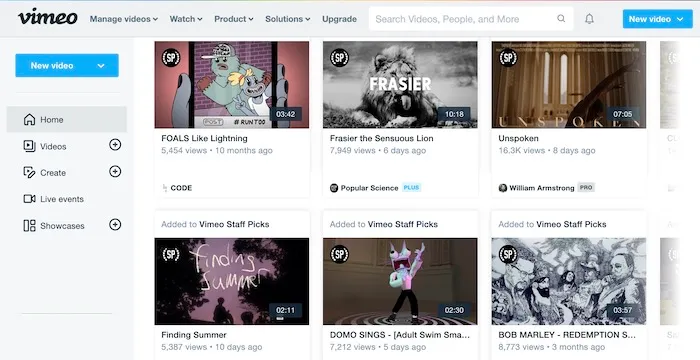Play the FOALS Like Lightning thumbnail

click(232, 85)
